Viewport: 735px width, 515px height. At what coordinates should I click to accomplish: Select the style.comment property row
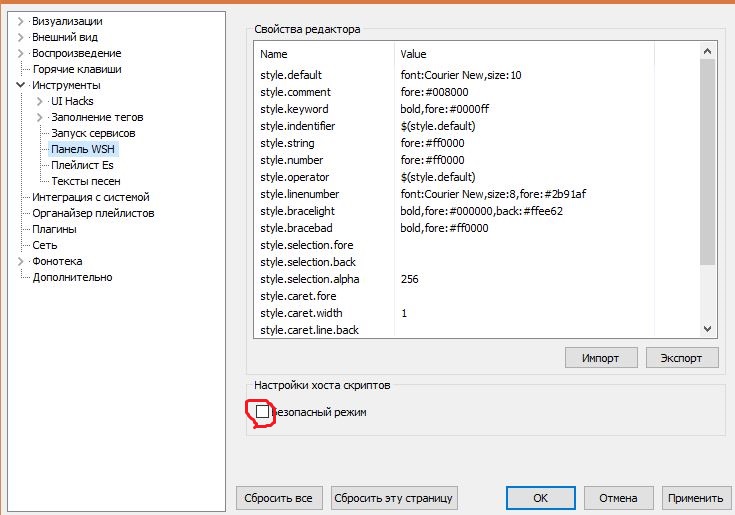(294, 92)
